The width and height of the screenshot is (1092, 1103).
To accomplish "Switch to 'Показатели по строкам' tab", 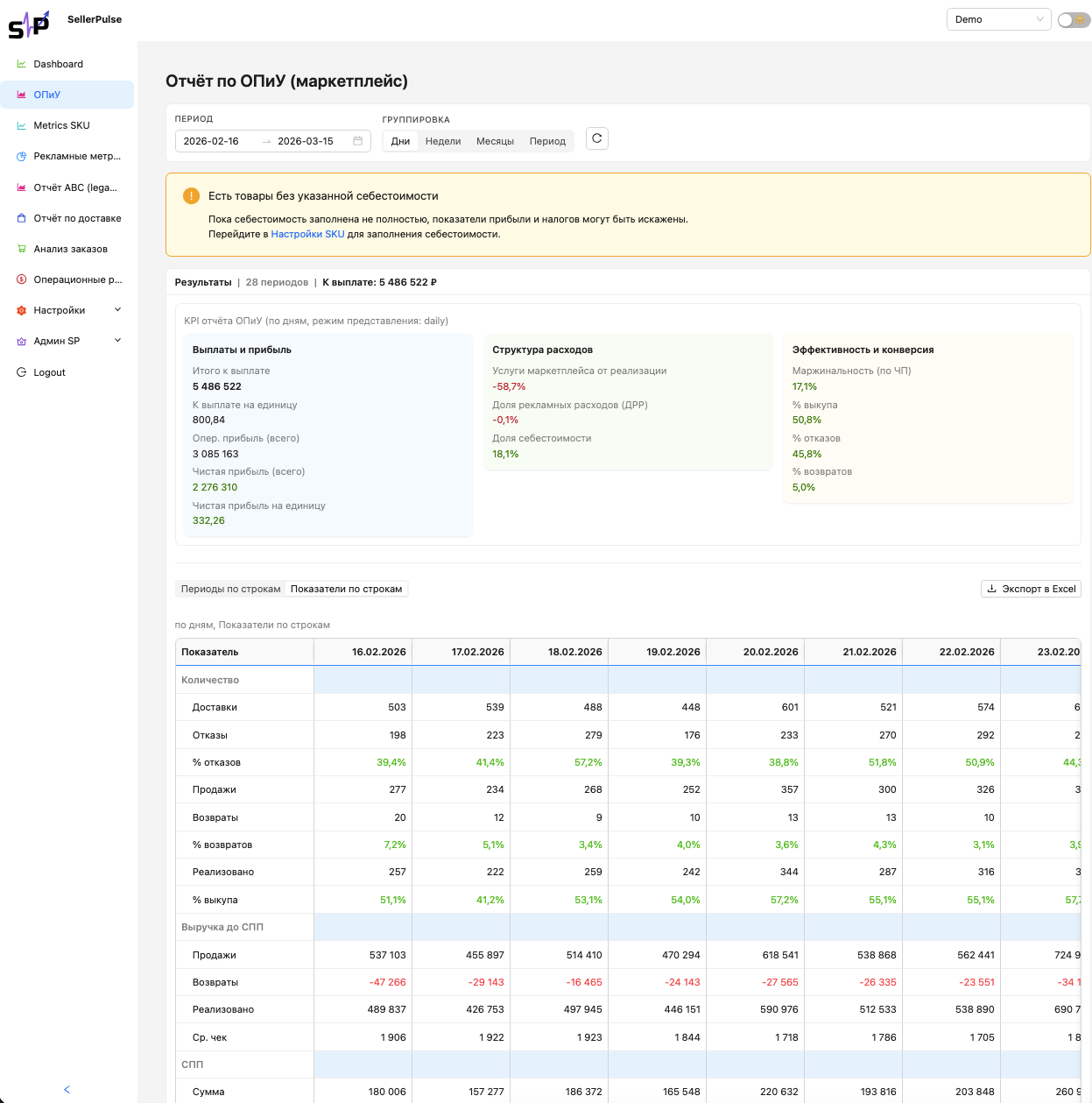I will click(346, 589).
